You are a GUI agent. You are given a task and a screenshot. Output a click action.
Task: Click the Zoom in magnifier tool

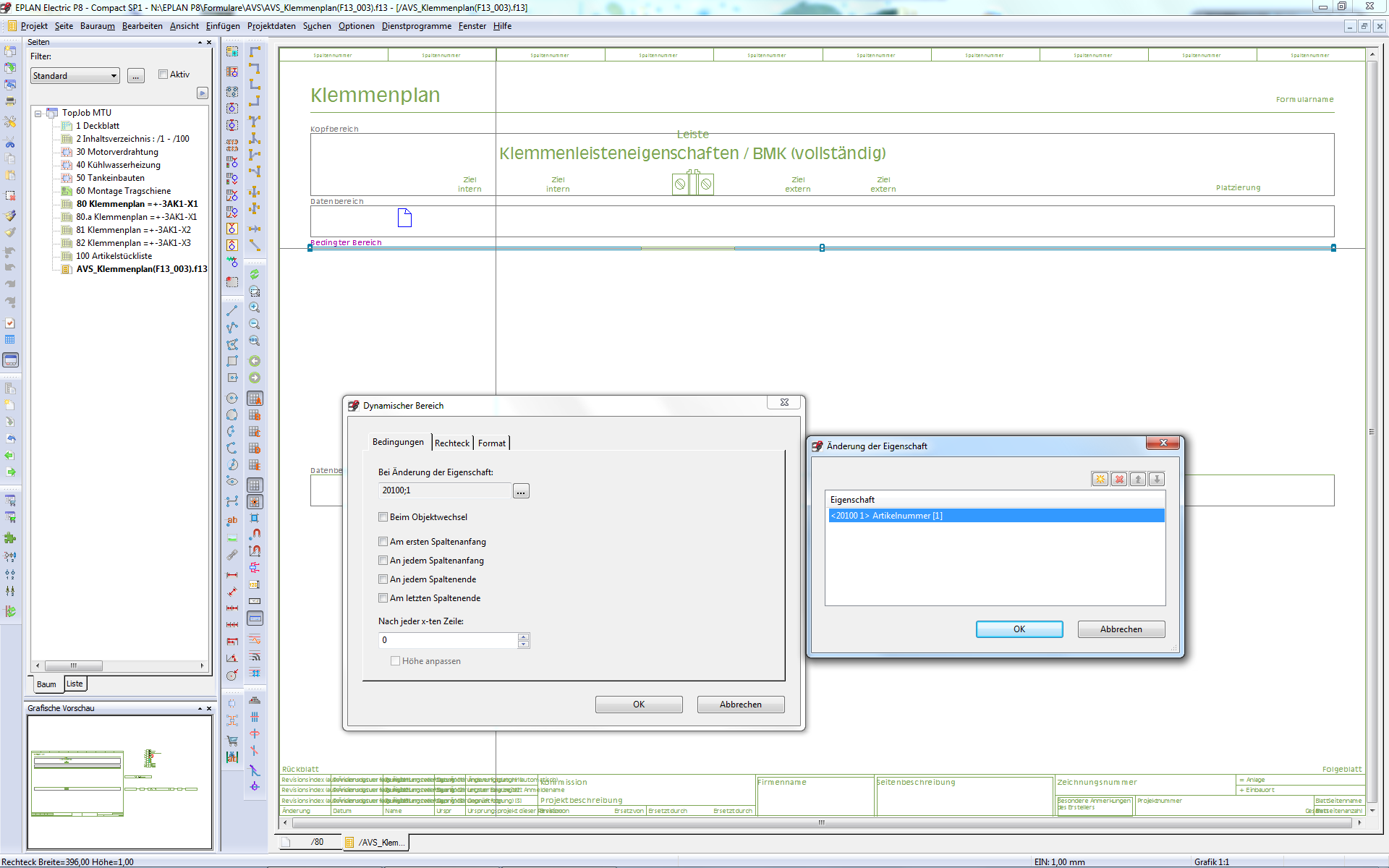(x=255, y=307)
